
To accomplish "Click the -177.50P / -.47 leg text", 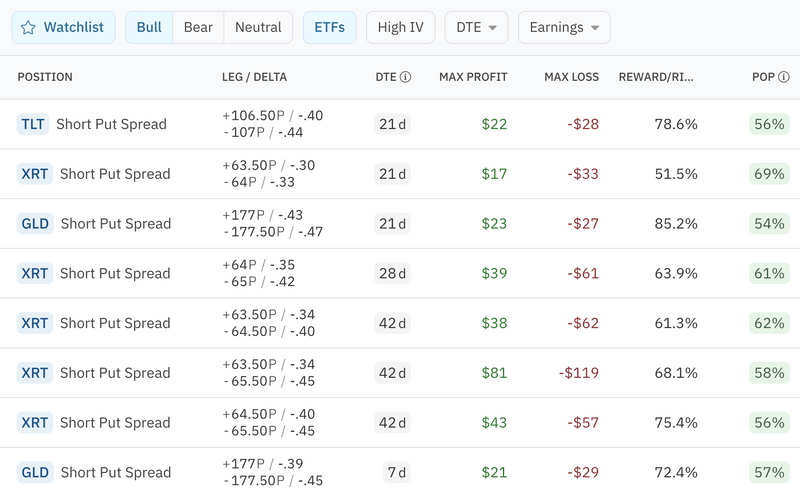I will pos(273,232).
